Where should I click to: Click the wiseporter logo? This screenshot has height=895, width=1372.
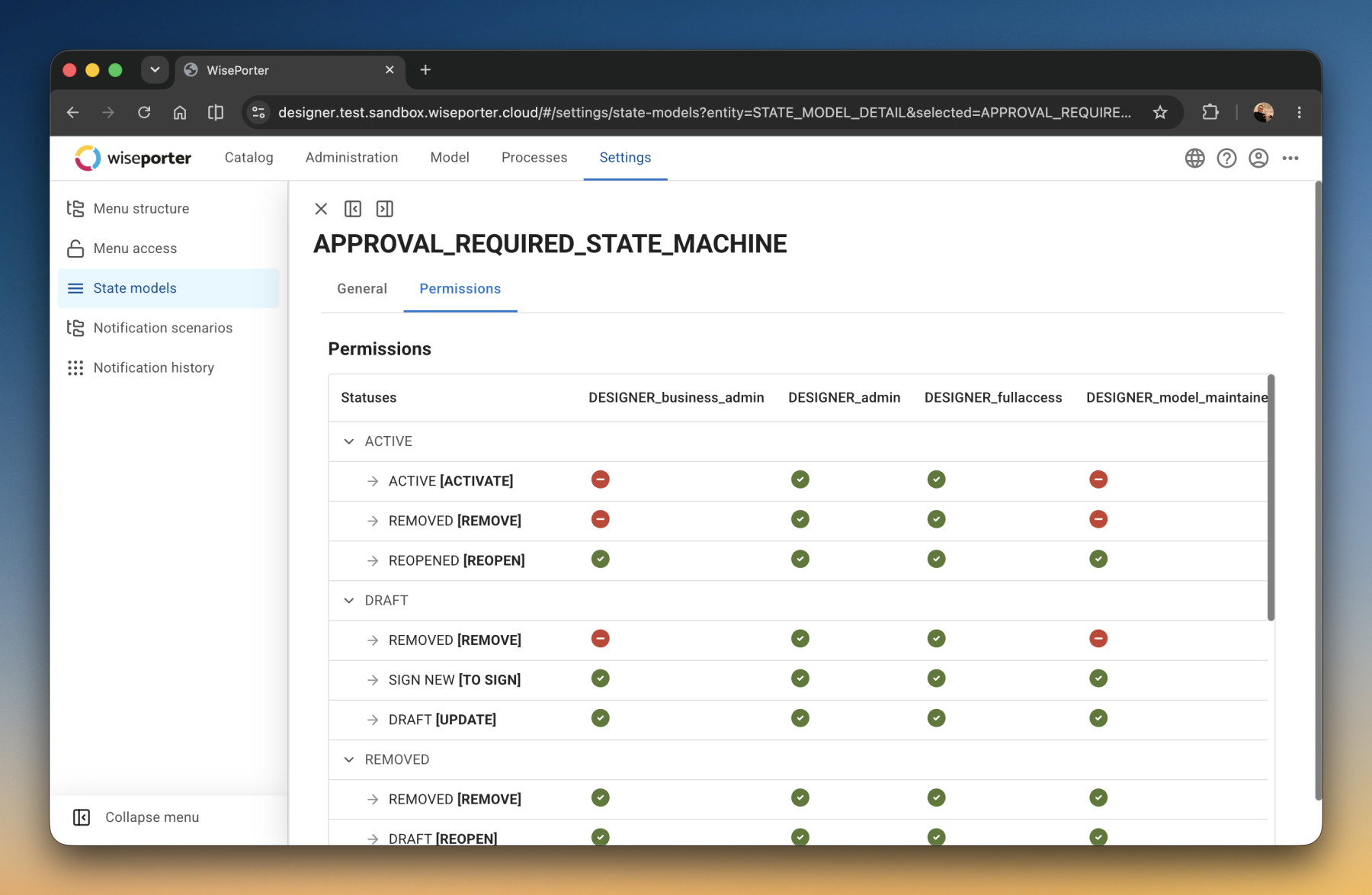pos(133,158)
